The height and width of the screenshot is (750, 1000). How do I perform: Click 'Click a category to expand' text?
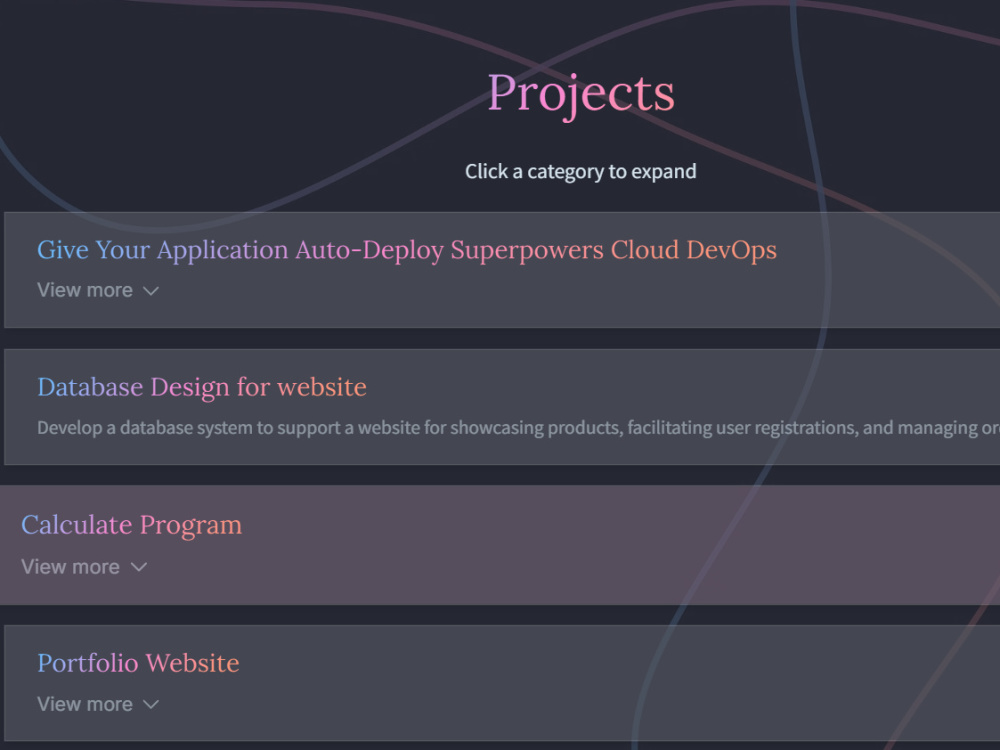[580, 172]
